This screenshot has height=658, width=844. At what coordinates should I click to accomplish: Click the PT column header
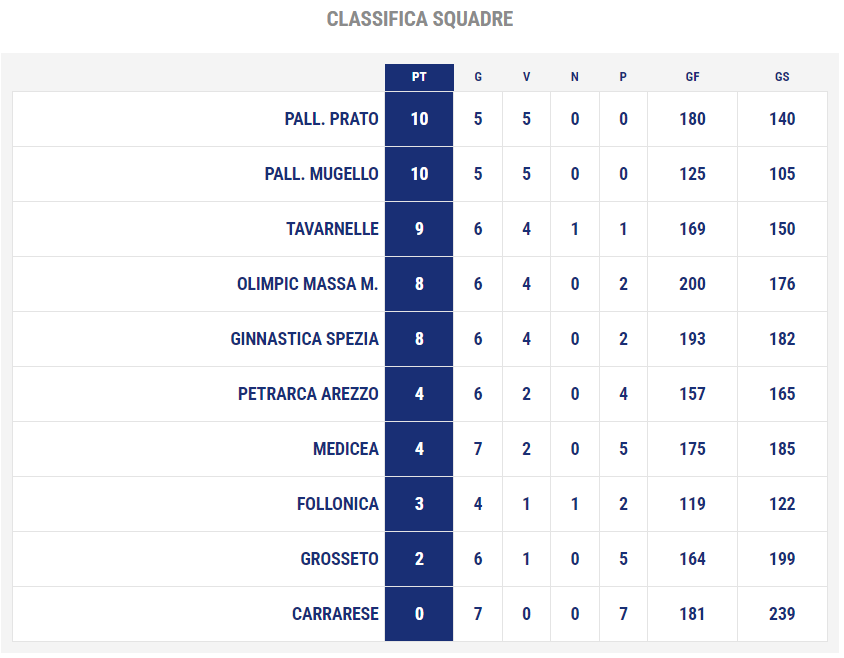[x=419, y=77]
